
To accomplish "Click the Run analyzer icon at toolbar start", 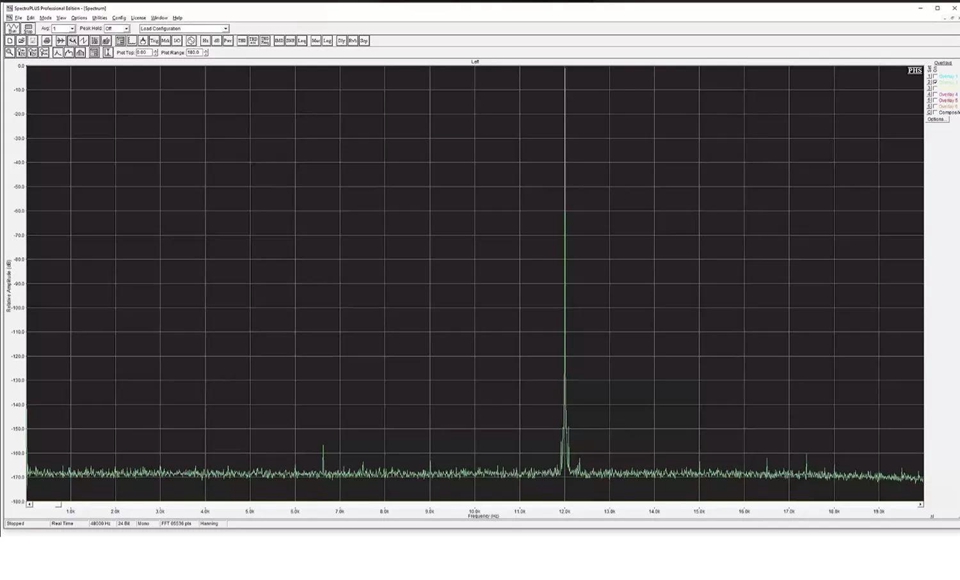I will pyautogui.click(x=13, y=29).
